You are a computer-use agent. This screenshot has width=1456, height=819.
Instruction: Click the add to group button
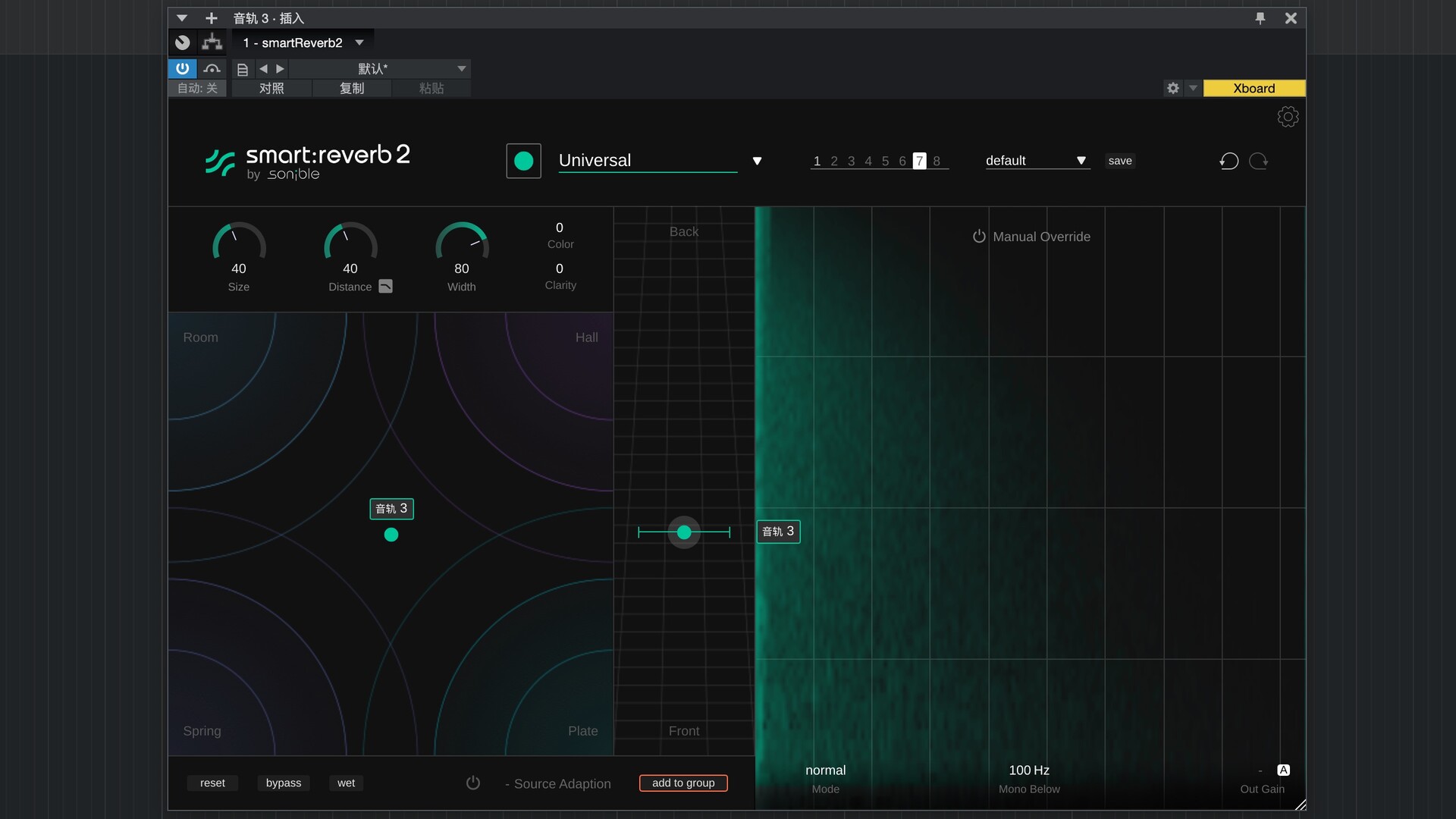click(x=683, y=783)
